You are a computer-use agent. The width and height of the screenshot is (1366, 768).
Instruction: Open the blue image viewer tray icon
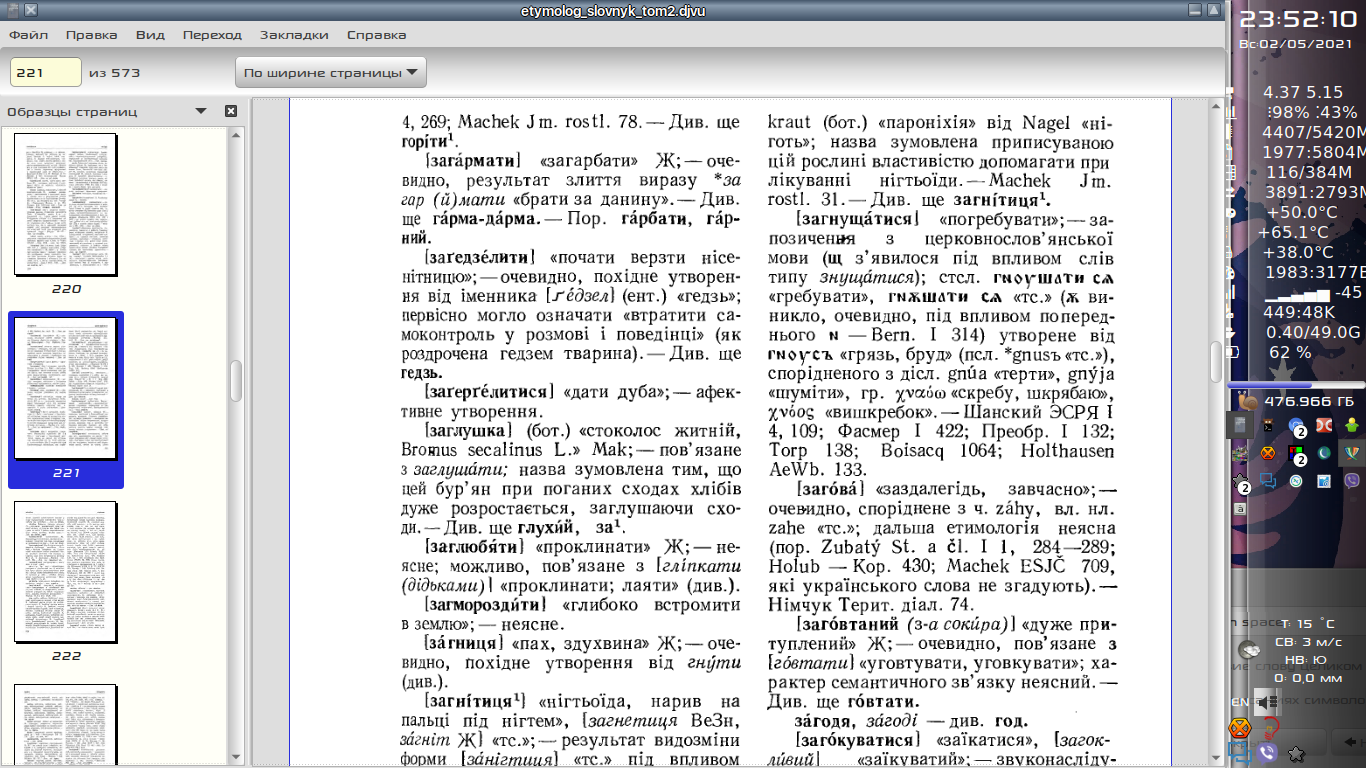(x=1323, y=481)
